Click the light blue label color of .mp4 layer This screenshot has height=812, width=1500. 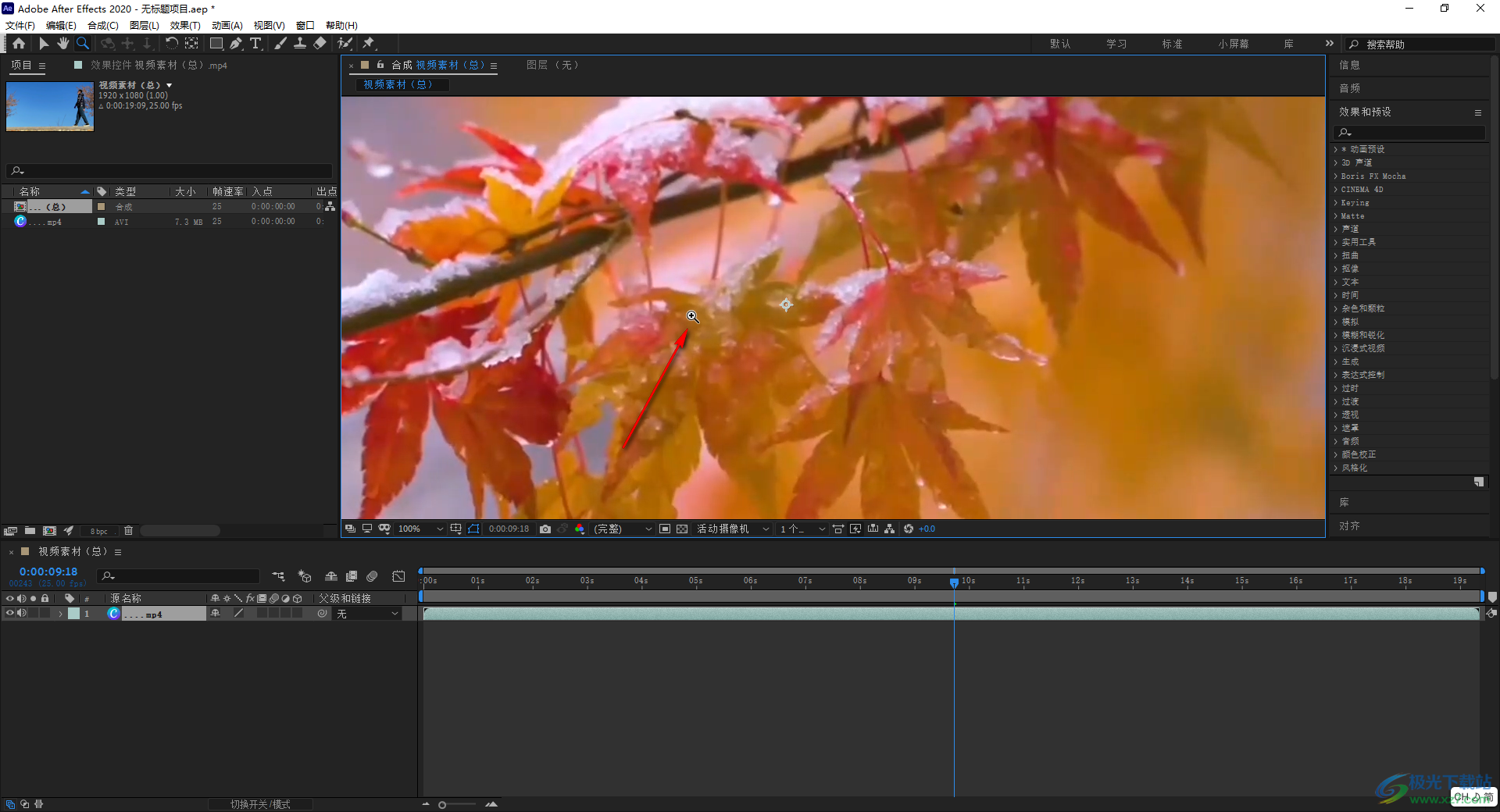(73, 614)
